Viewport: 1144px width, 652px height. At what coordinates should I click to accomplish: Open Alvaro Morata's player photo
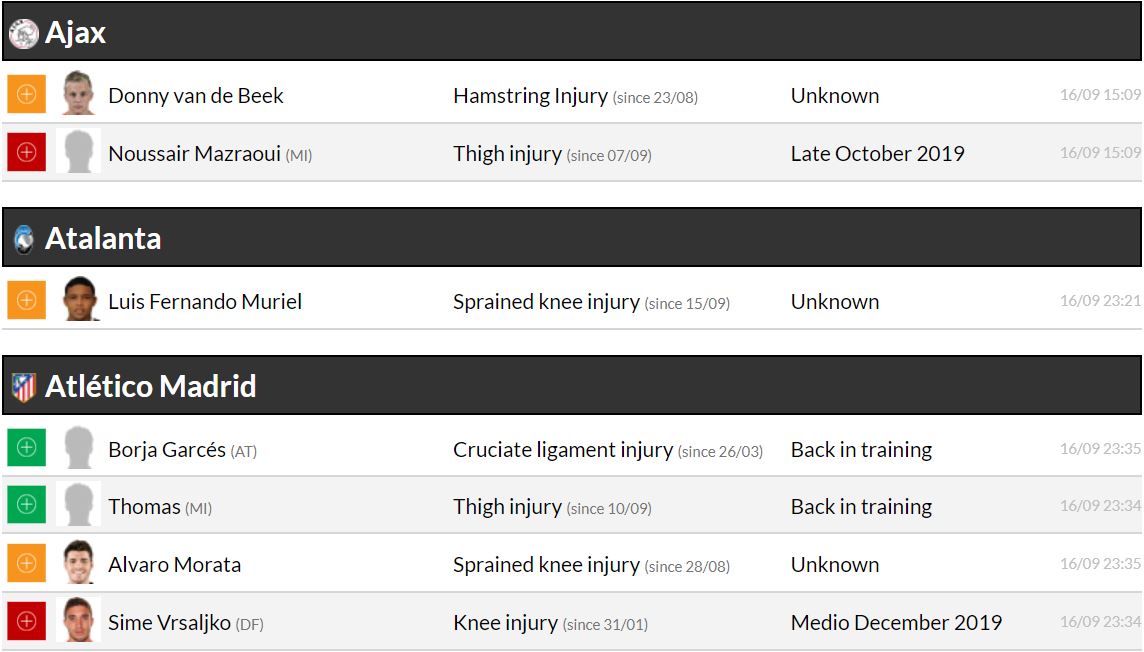(78, 563)
